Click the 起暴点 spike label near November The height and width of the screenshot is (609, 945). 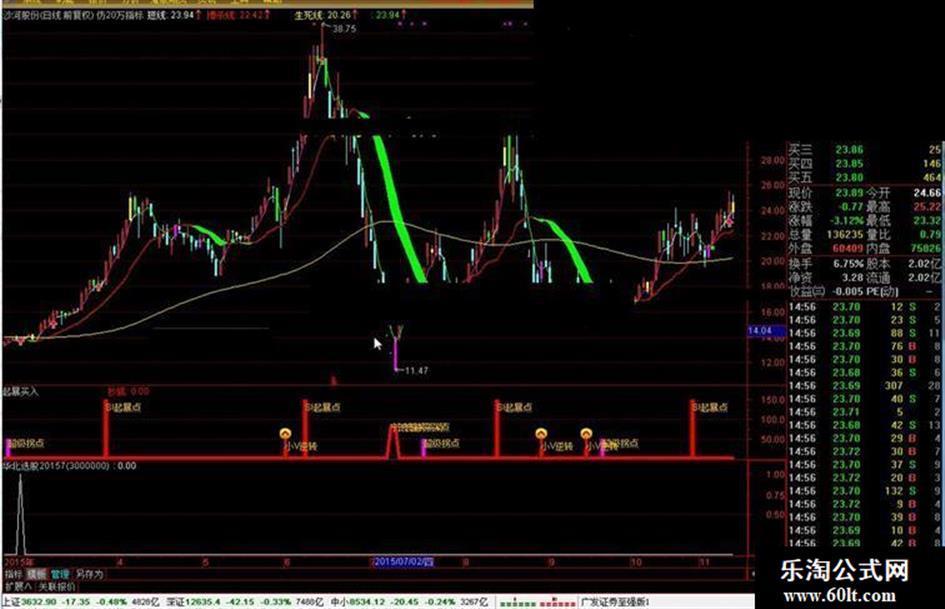(709, 408)
